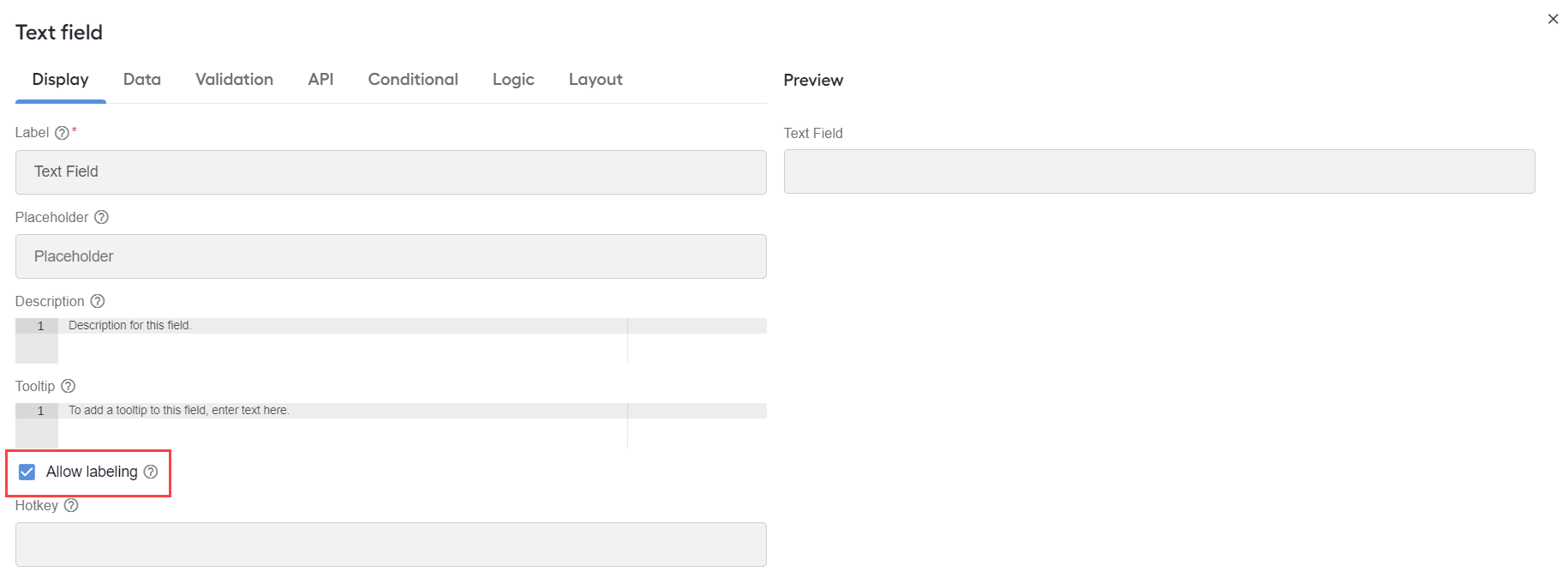Click the Label help question icon
Image resolution: width=1568 pixels, height=578 pixels.
coord(62,133)
